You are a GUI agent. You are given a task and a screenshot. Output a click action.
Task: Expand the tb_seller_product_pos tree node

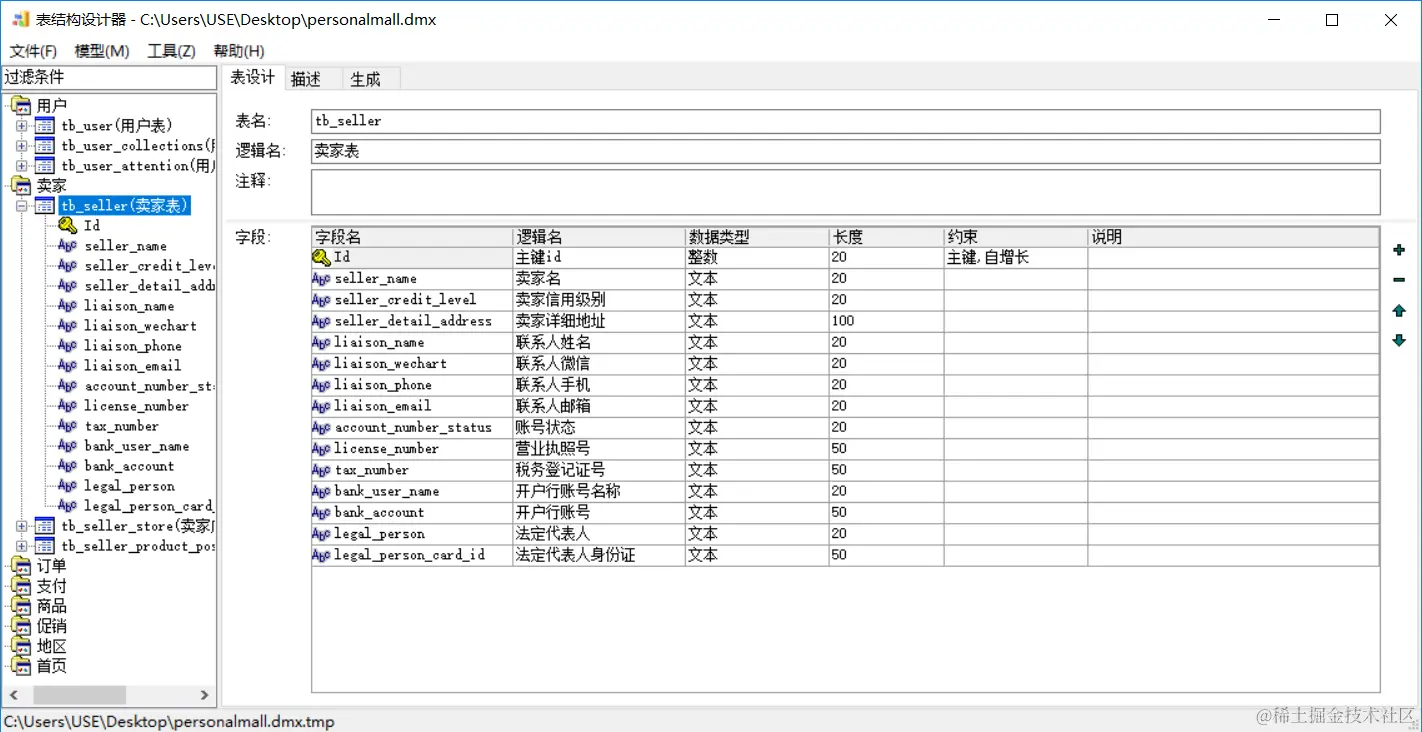tap(22, 546)
